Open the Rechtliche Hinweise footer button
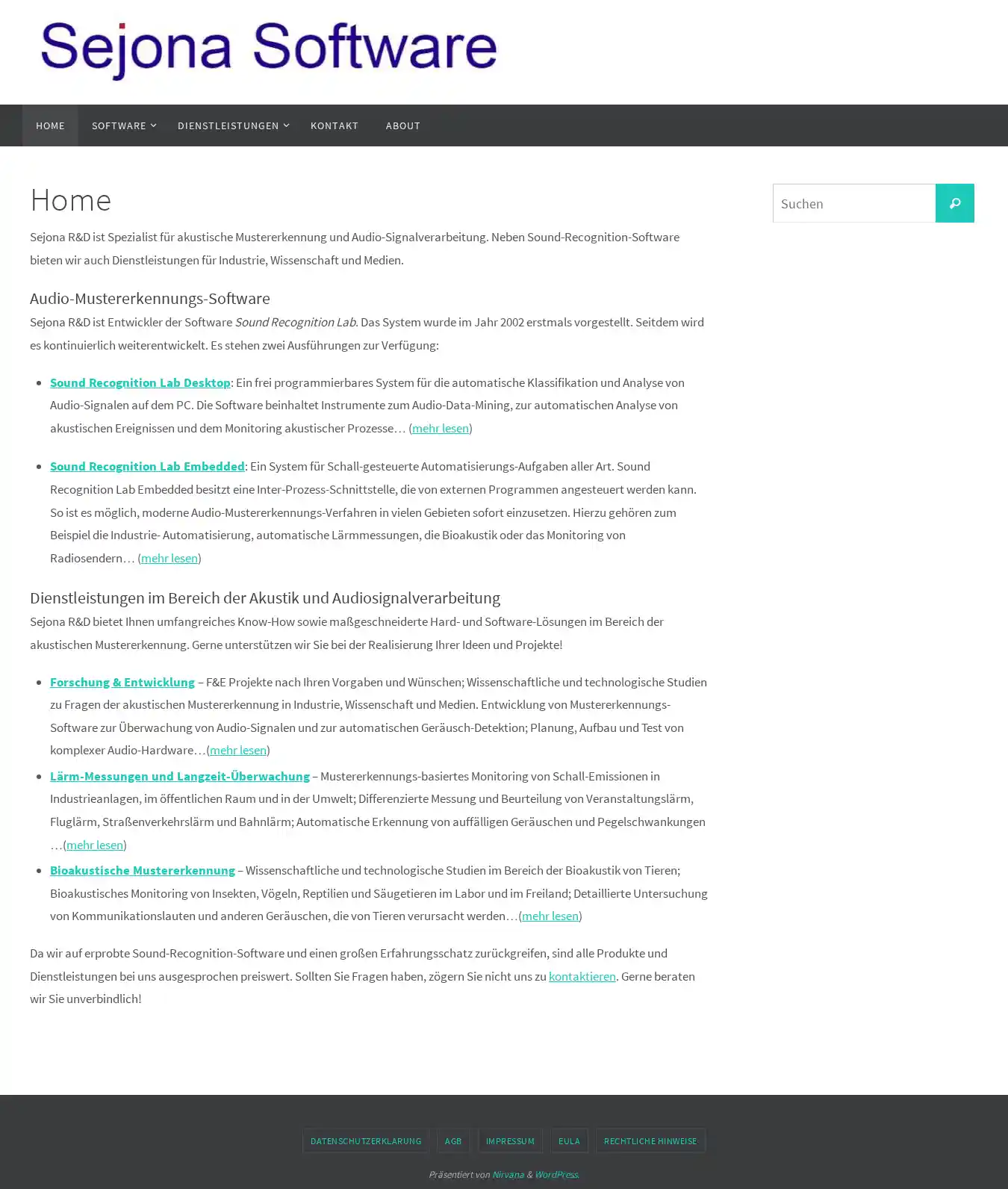 tap(650, 1140)
